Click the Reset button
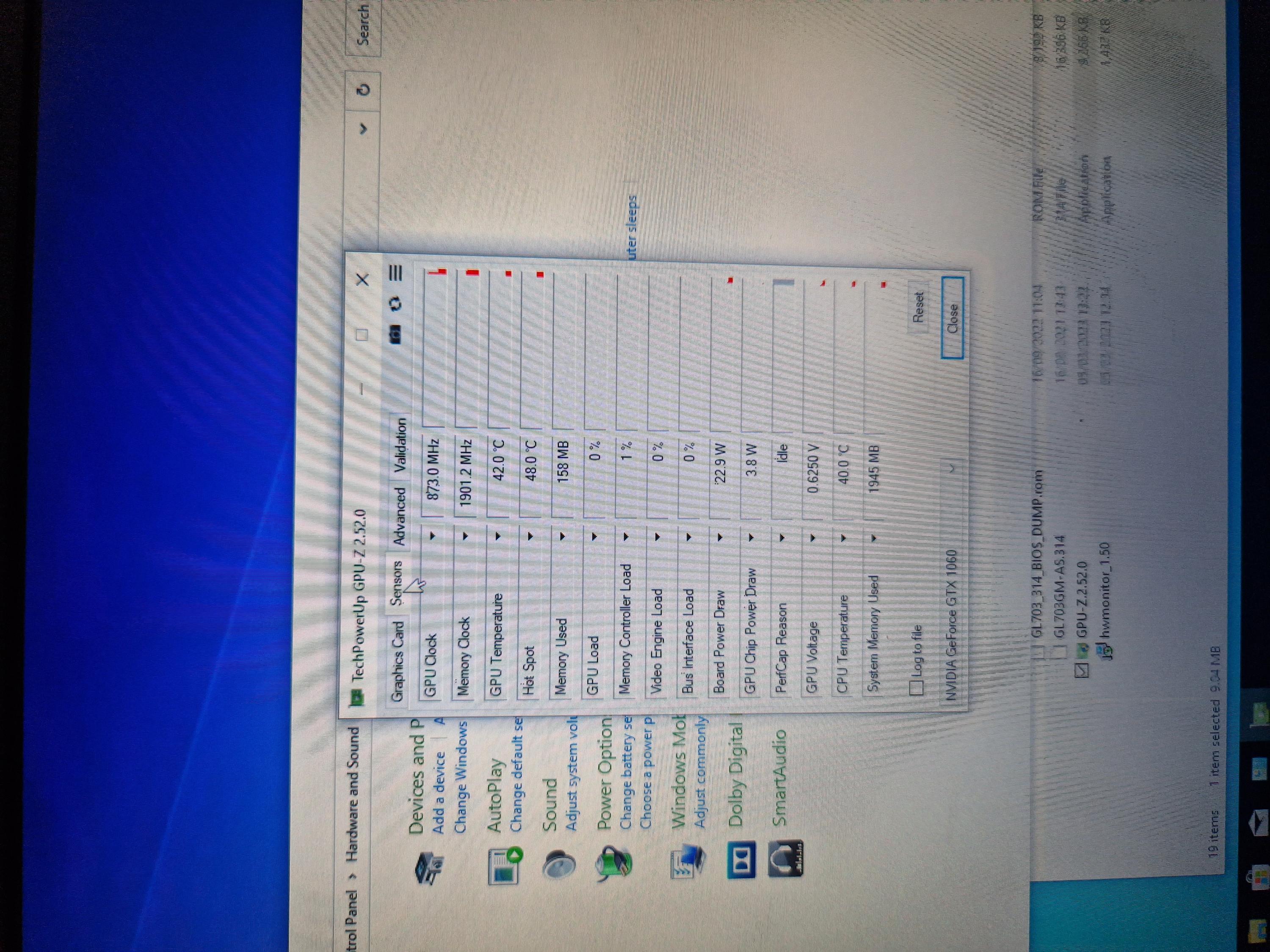 pyautogui.click(x=918, y=307)
